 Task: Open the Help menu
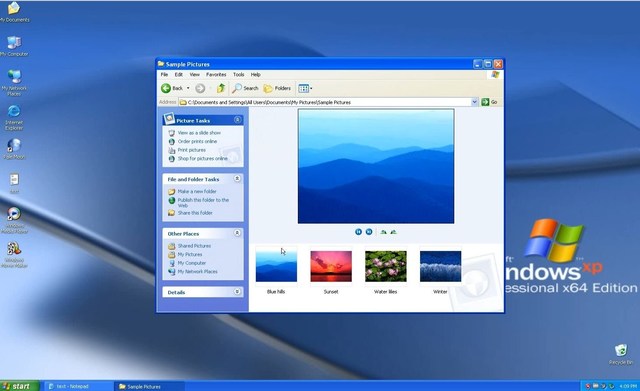[x=256, y=75]
